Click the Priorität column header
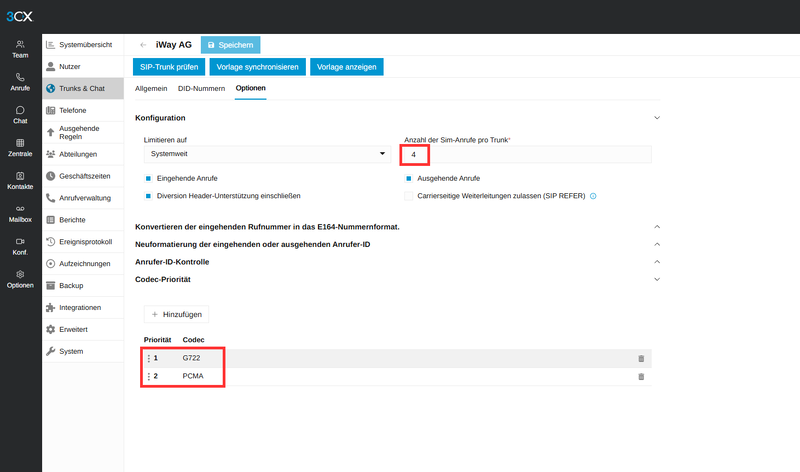 click(157, 340)
